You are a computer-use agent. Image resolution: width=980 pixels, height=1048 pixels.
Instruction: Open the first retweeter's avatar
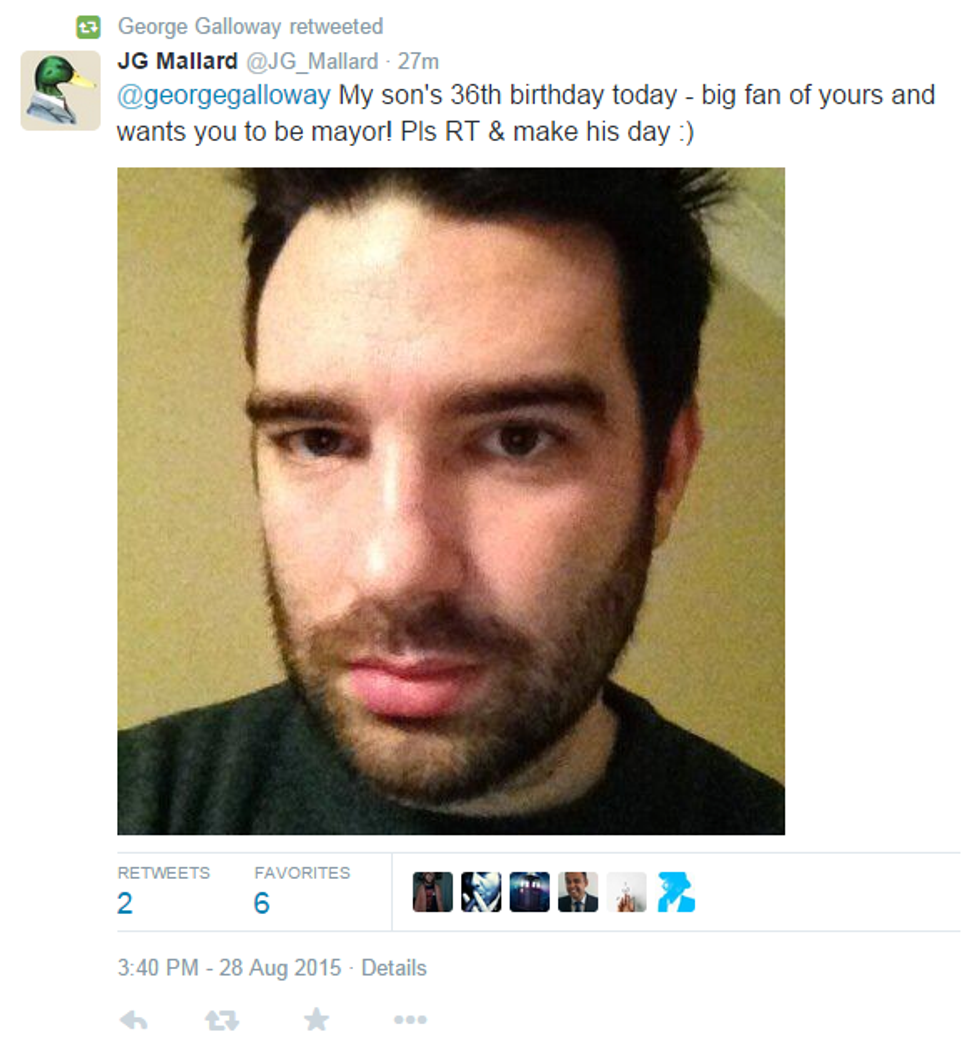point(433,892)
